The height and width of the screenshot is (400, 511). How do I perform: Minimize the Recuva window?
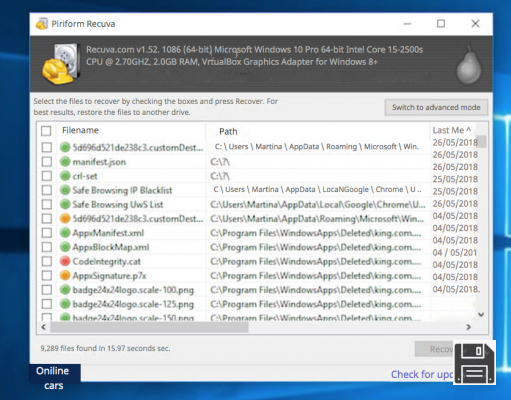[407, 24]
